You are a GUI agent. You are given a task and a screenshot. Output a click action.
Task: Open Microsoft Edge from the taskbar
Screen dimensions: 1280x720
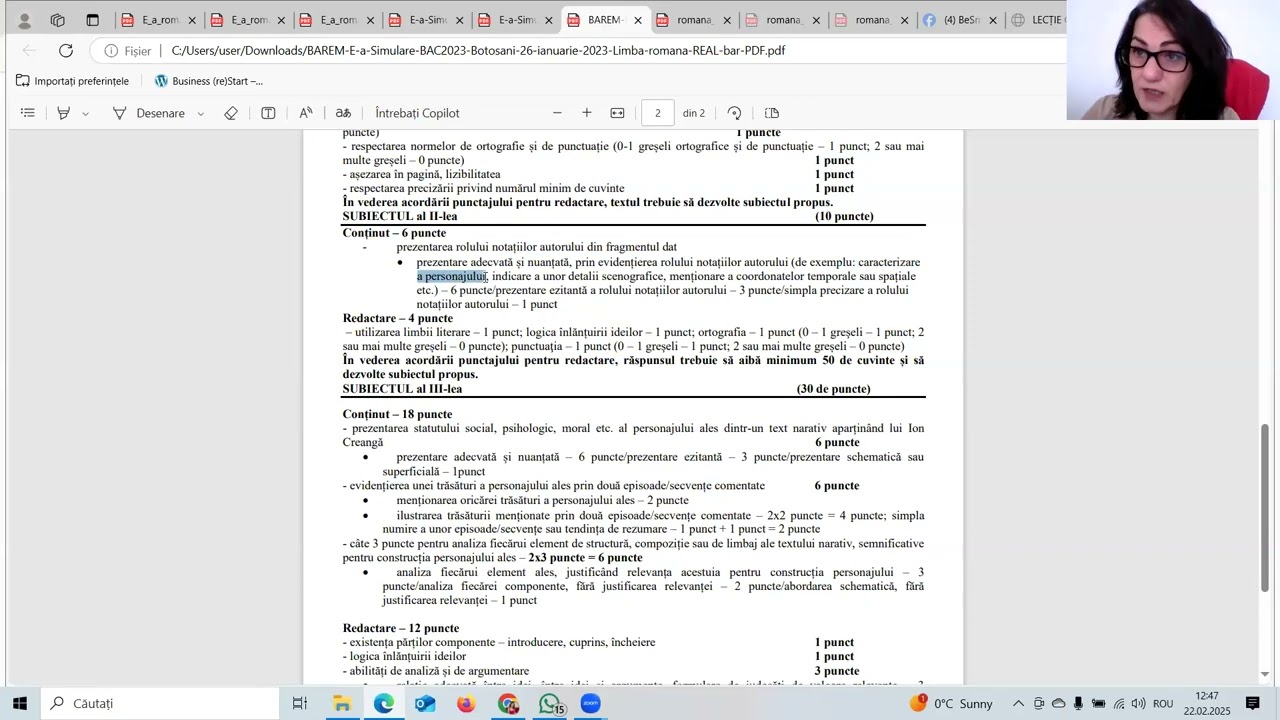tap(384, 703)
